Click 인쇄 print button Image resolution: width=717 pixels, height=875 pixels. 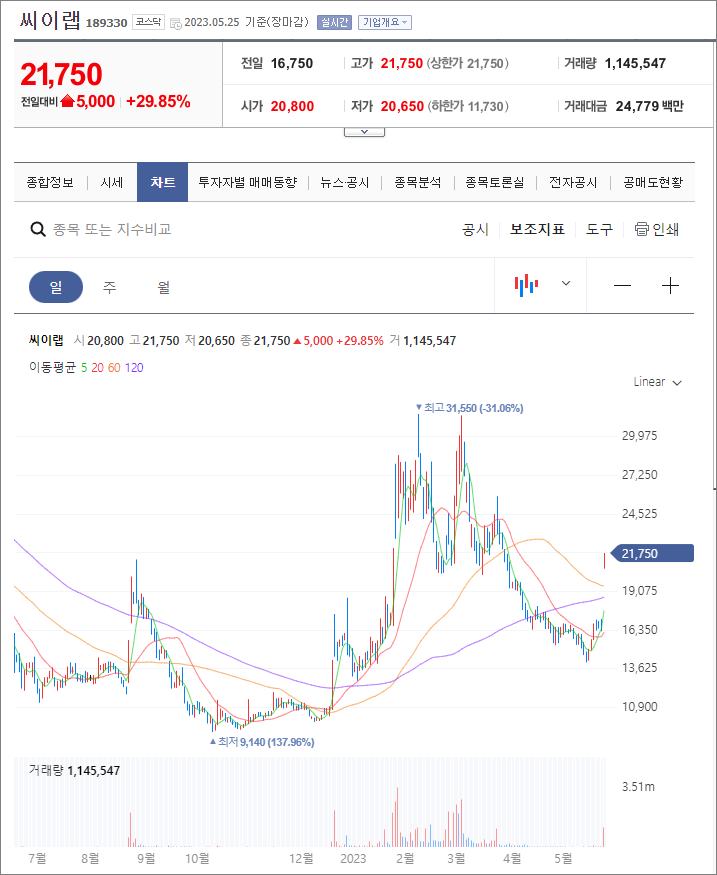tap(657, 229)
